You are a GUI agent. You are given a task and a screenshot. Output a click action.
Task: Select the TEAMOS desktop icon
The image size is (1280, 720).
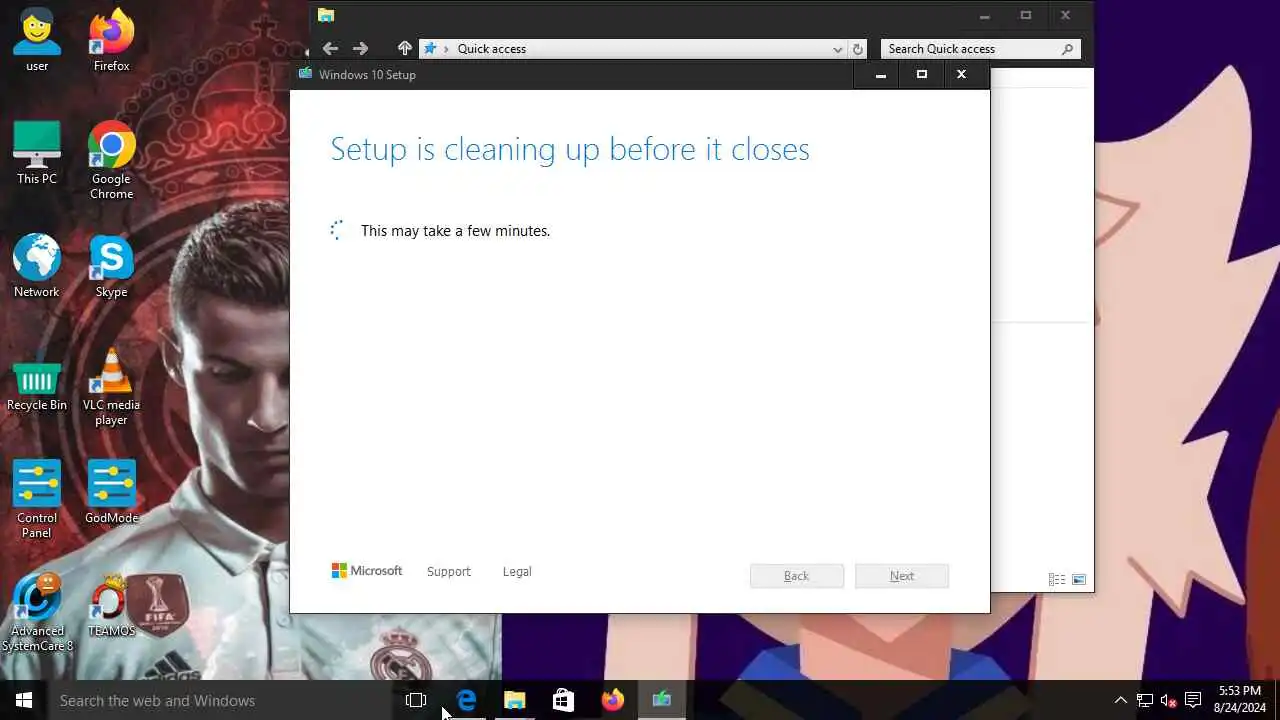111,605
